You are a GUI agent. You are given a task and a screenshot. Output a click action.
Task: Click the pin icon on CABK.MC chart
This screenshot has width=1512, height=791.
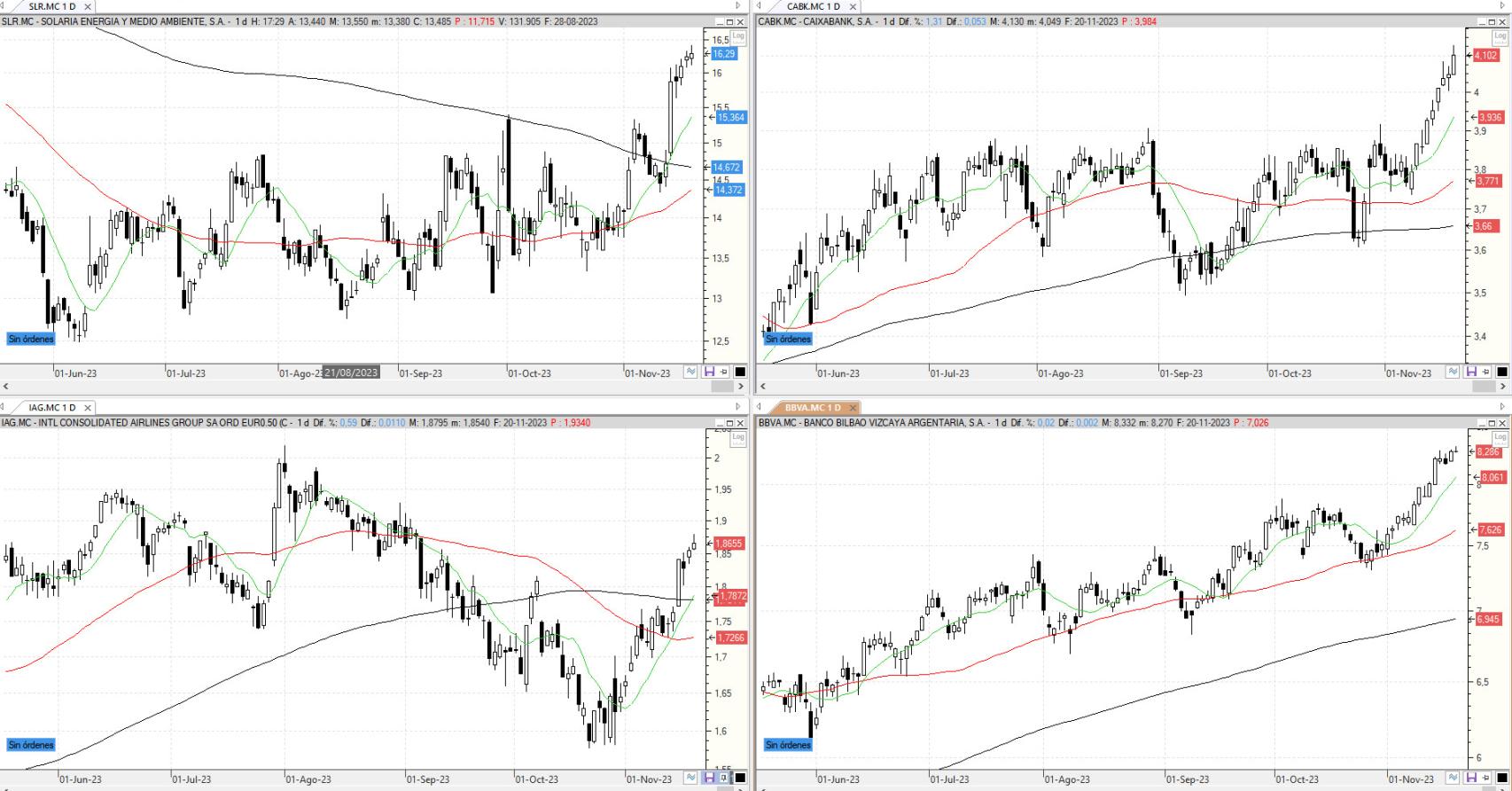(x=1486, y=372)
